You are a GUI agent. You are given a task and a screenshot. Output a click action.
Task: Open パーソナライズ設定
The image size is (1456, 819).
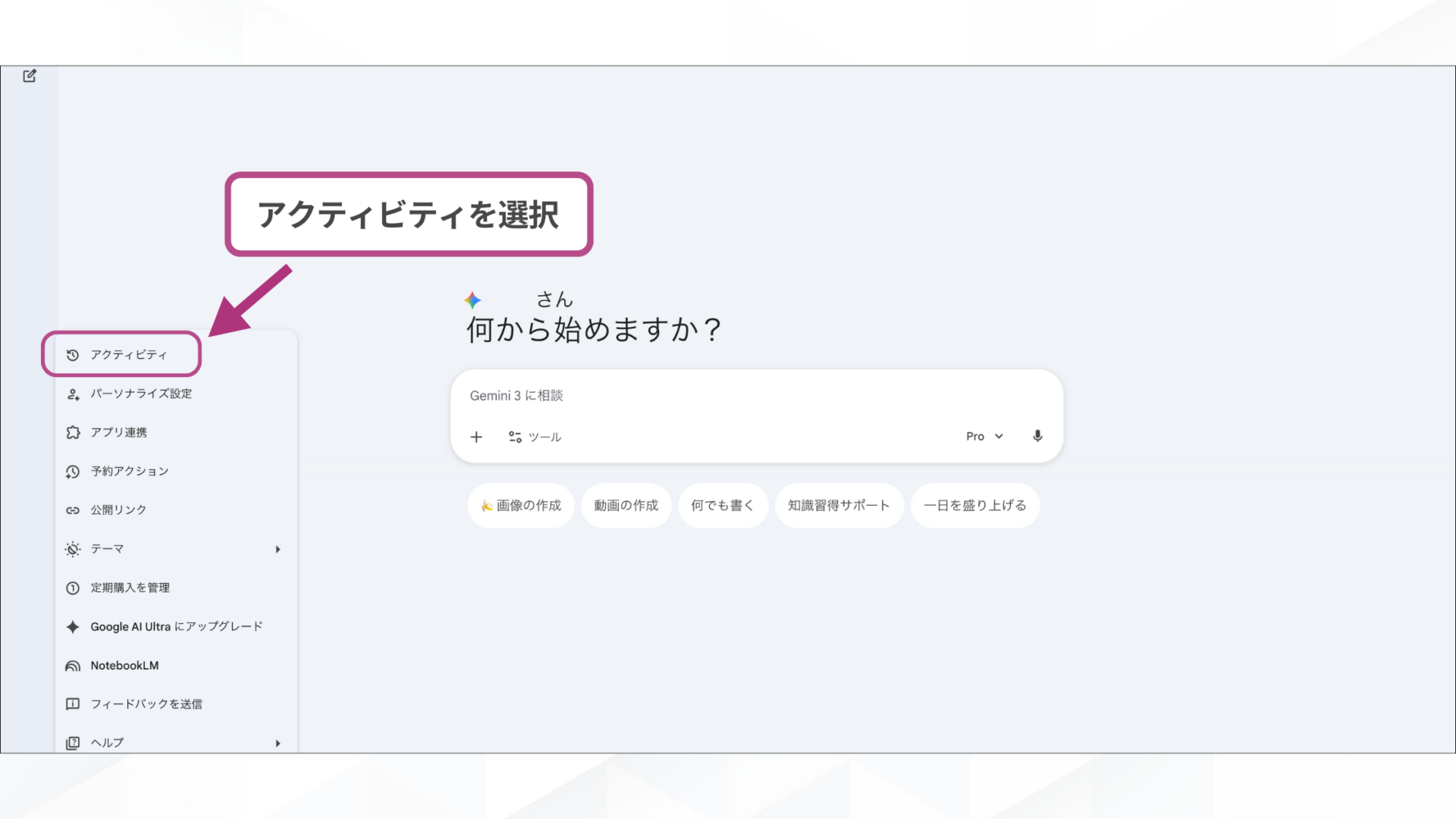(141, 394)
